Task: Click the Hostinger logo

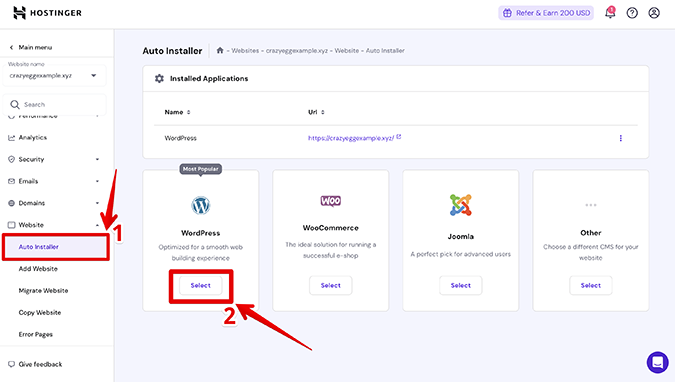Action: coord(47,13)
